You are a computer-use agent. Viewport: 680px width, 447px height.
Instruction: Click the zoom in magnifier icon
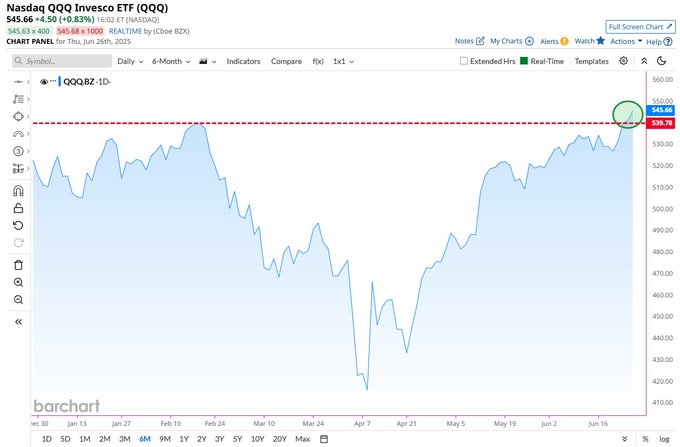[18, 282]
